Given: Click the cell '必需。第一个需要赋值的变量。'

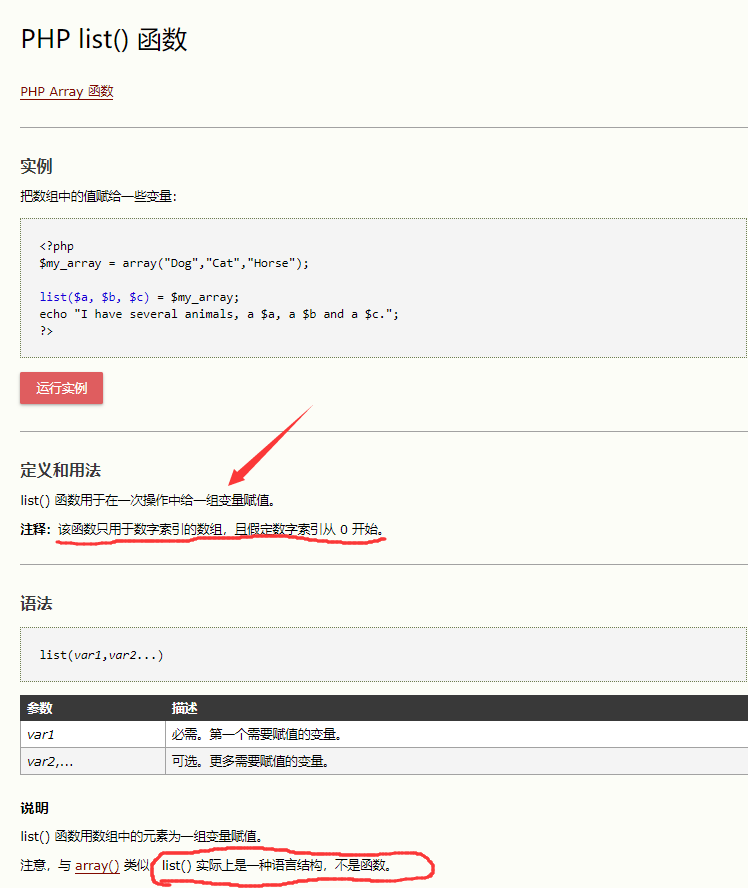Looking at the screenshot, I should 457,735.
